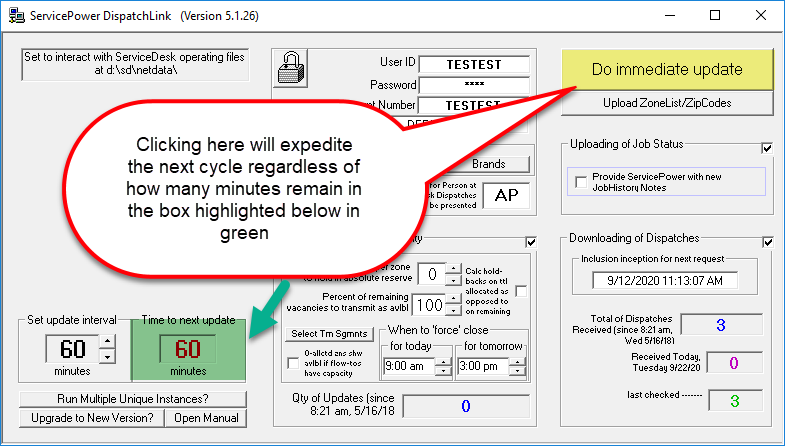The image size is (785, 446).
Task: Decrease percent of remaining vacancies value
Action: tap(453, 310)
